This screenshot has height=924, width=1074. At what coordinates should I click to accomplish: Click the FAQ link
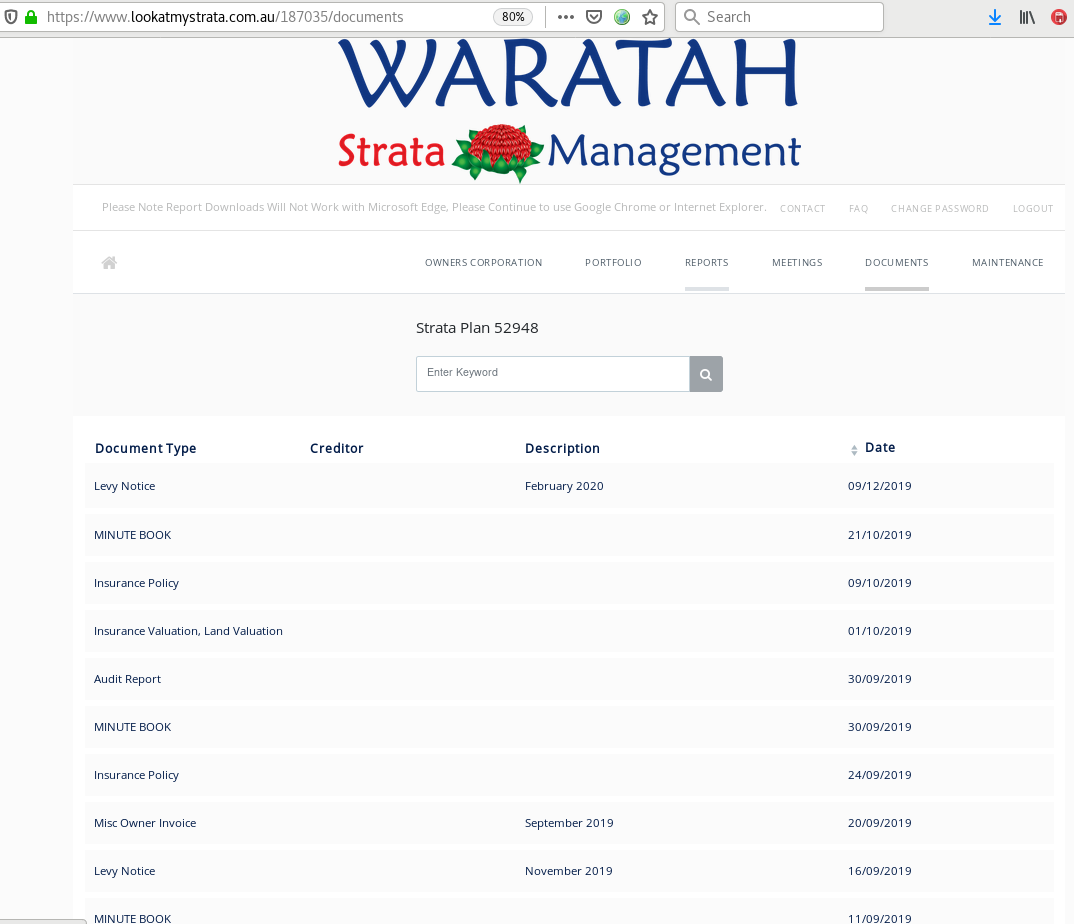tap(858, 208)
